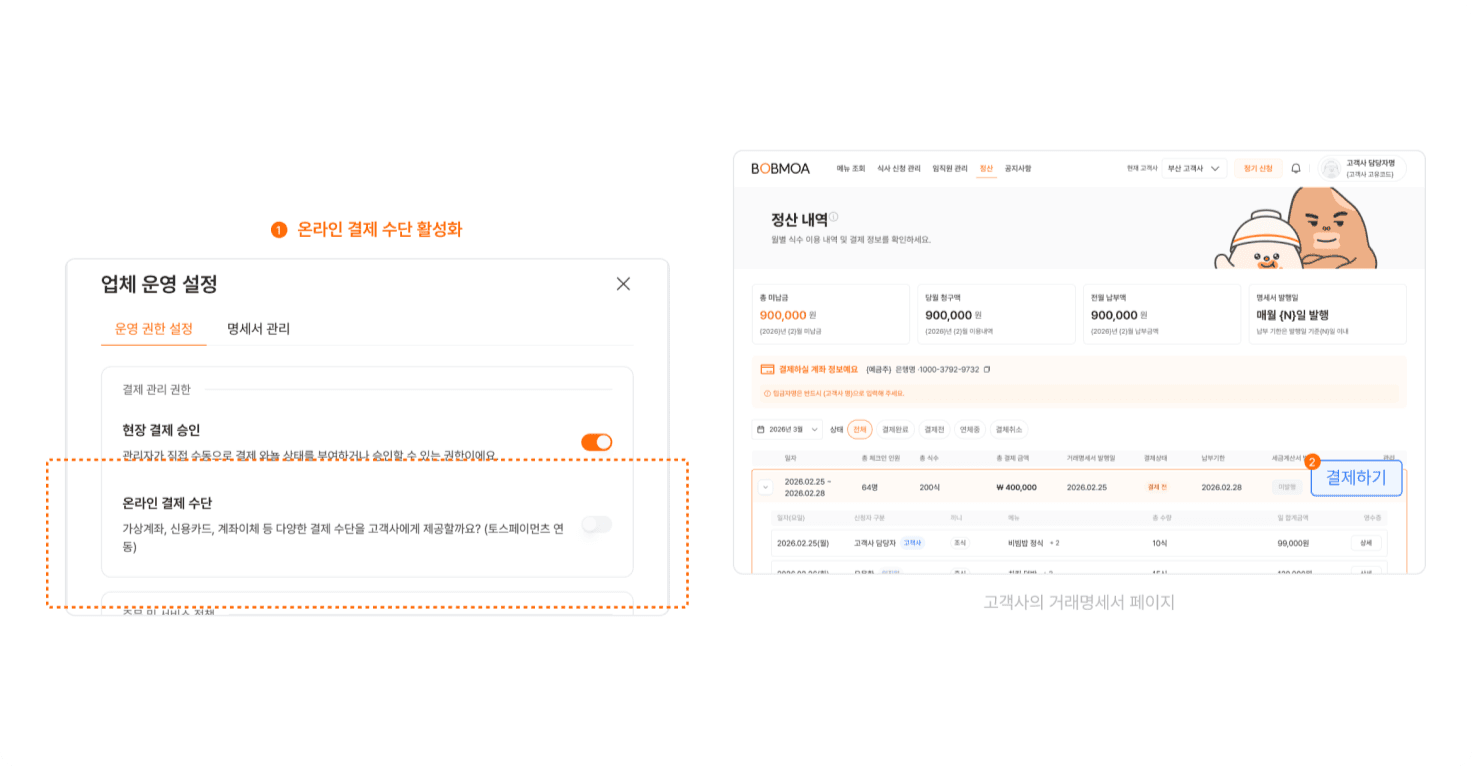This screenshot has width=1472, height=768.
Task: Filter by 전체 status chip
Action: point(860,429)
